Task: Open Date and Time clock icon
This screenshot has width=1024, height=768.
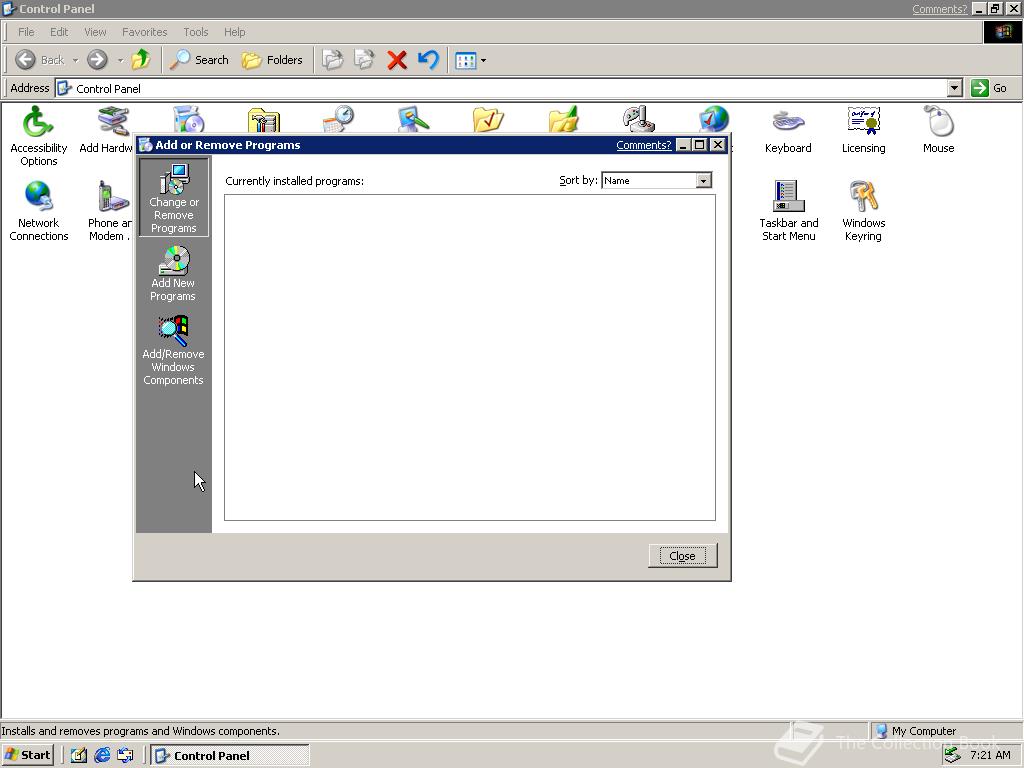Action: [339, 120]
